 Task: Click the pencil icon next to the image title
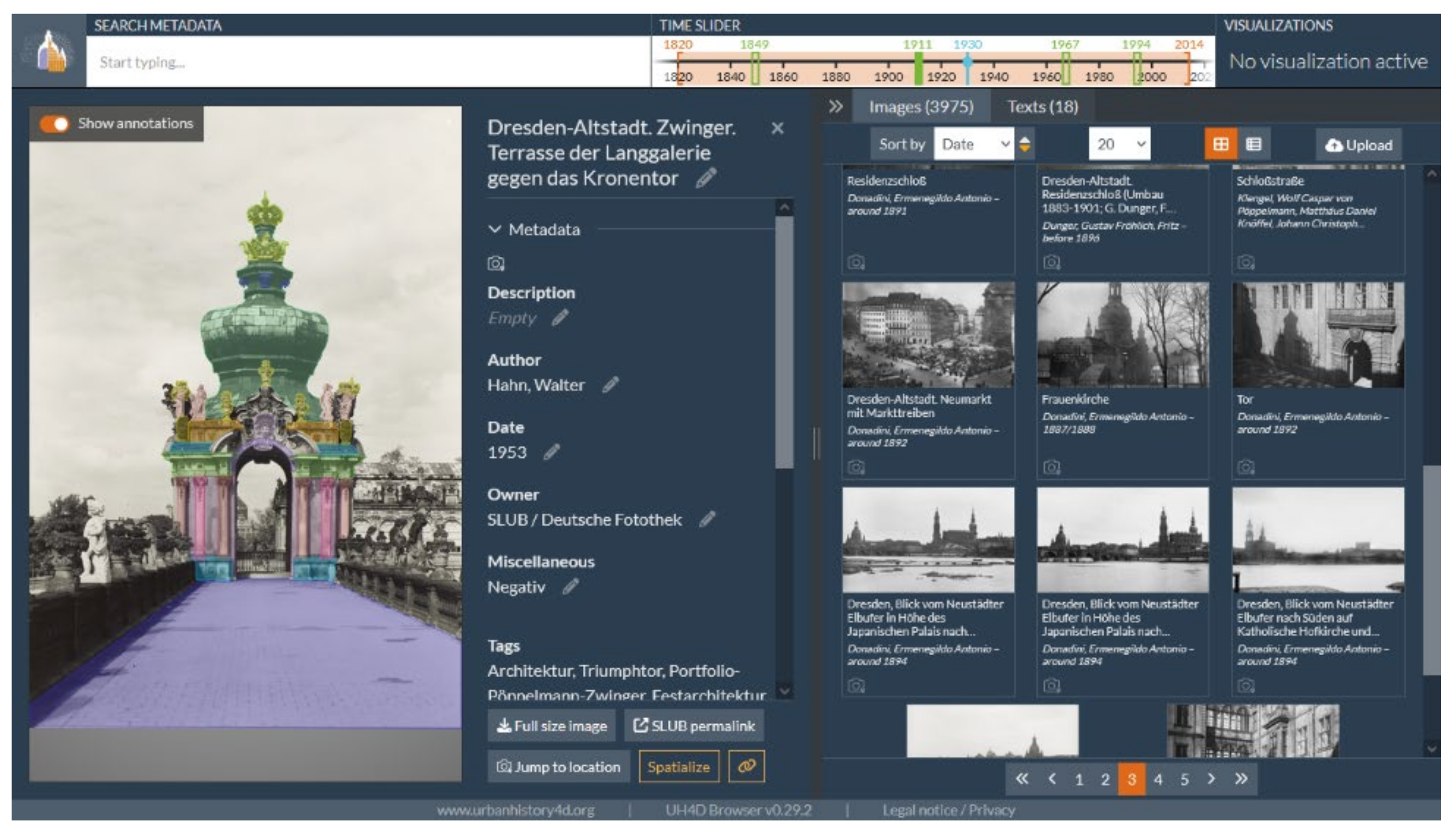pyautogui.click(x=706, y=178)
